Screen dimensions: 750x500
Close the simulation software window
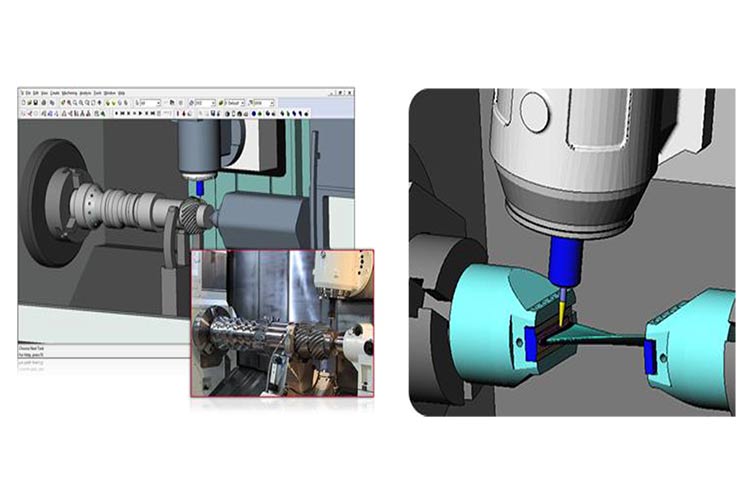click(349, 93)
